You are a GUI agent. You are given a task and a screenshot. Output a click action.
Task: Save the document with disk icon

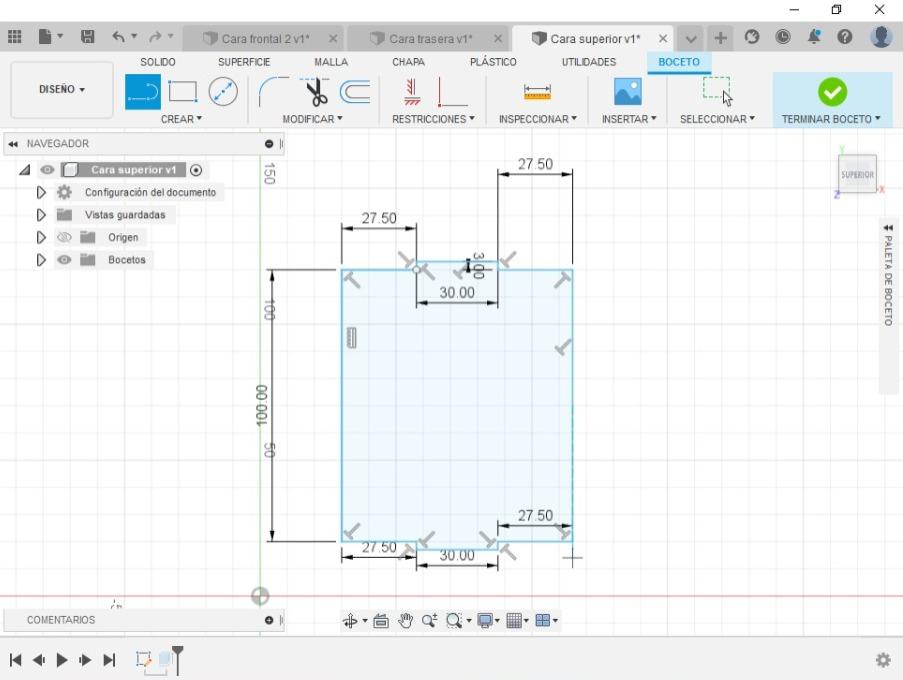tap(88, 37)
